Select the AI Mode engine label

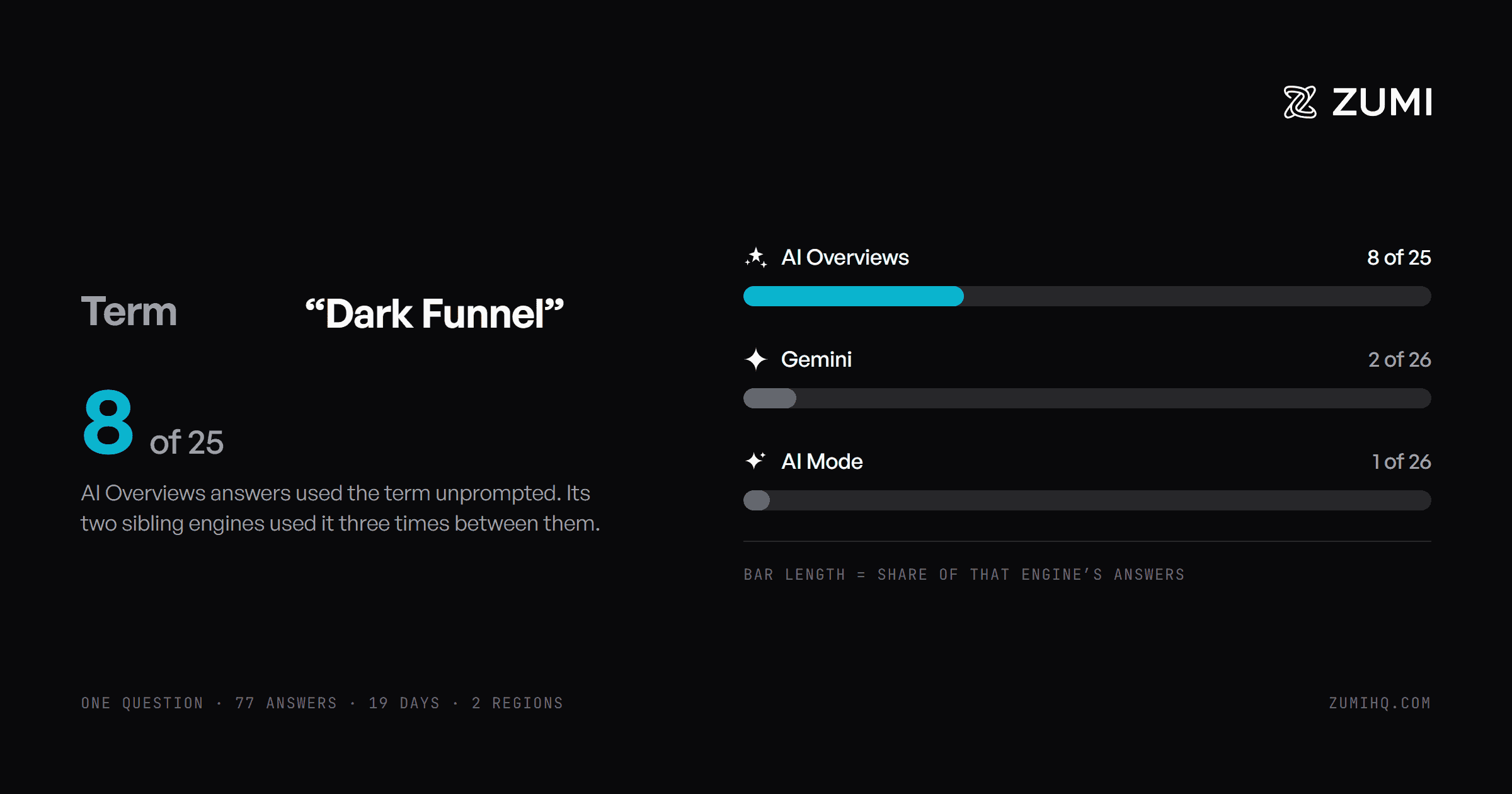coord(822,461)
